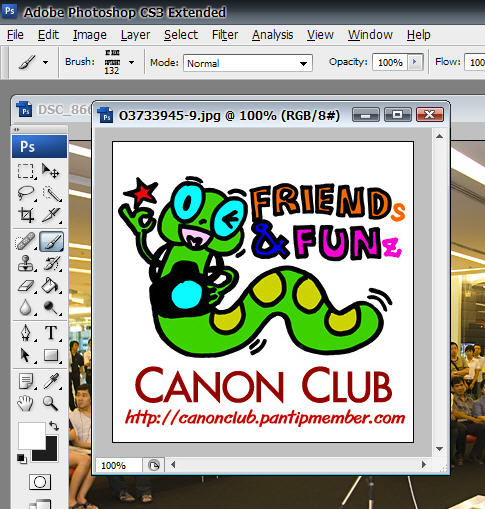Select the Rectangular Marquee tool
Viewport: 485px width, 509px height.
pos(26,171)
